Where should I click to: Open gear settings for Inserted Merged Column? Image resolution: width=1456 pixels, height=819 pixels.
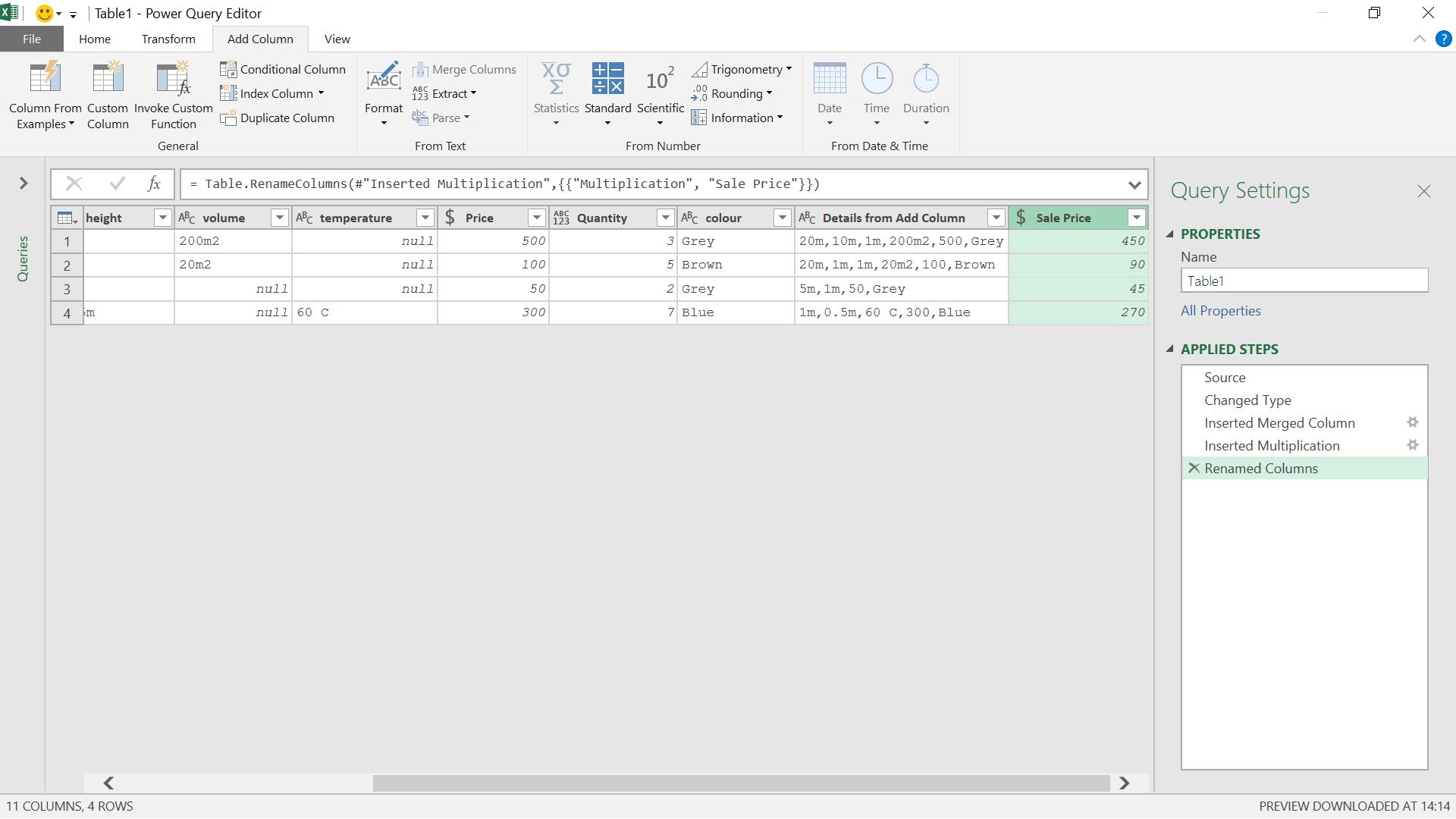tap(1412, 422)
